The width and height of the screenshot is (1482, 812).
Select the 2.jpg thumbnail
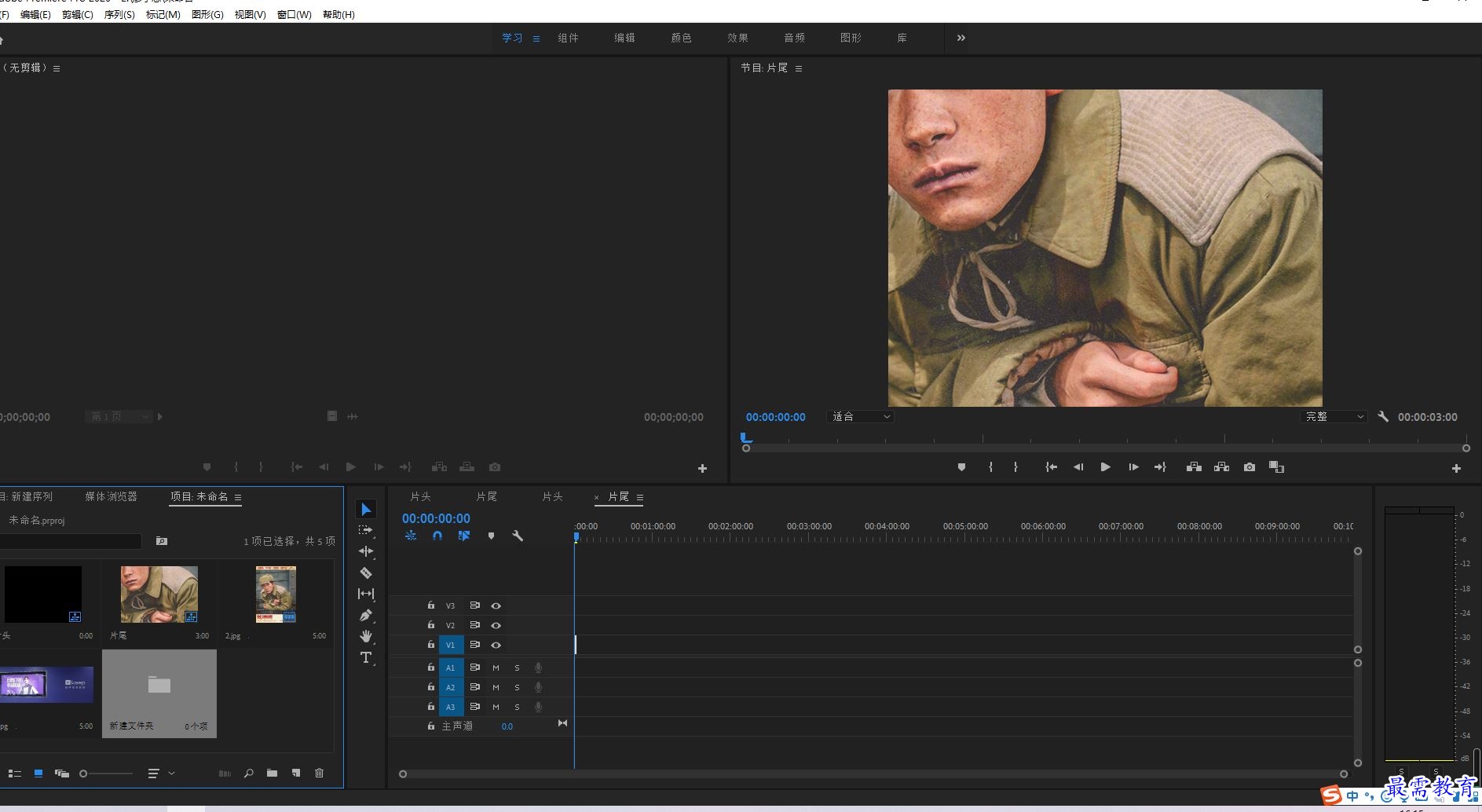pos(276,594)
